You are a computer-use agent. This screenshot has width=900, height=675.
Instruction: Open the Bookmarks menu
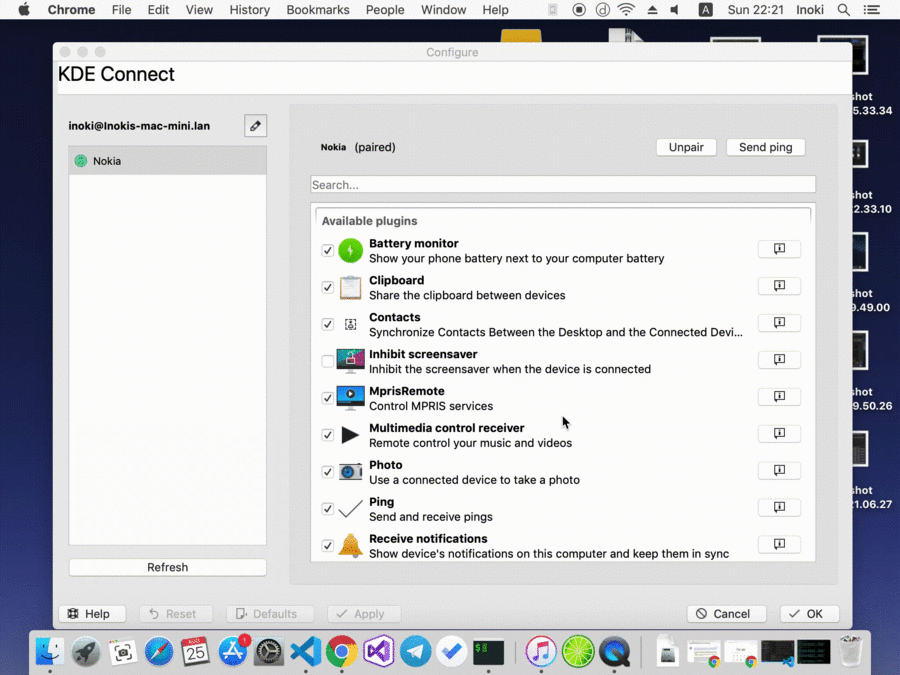[x=318, y=10]
